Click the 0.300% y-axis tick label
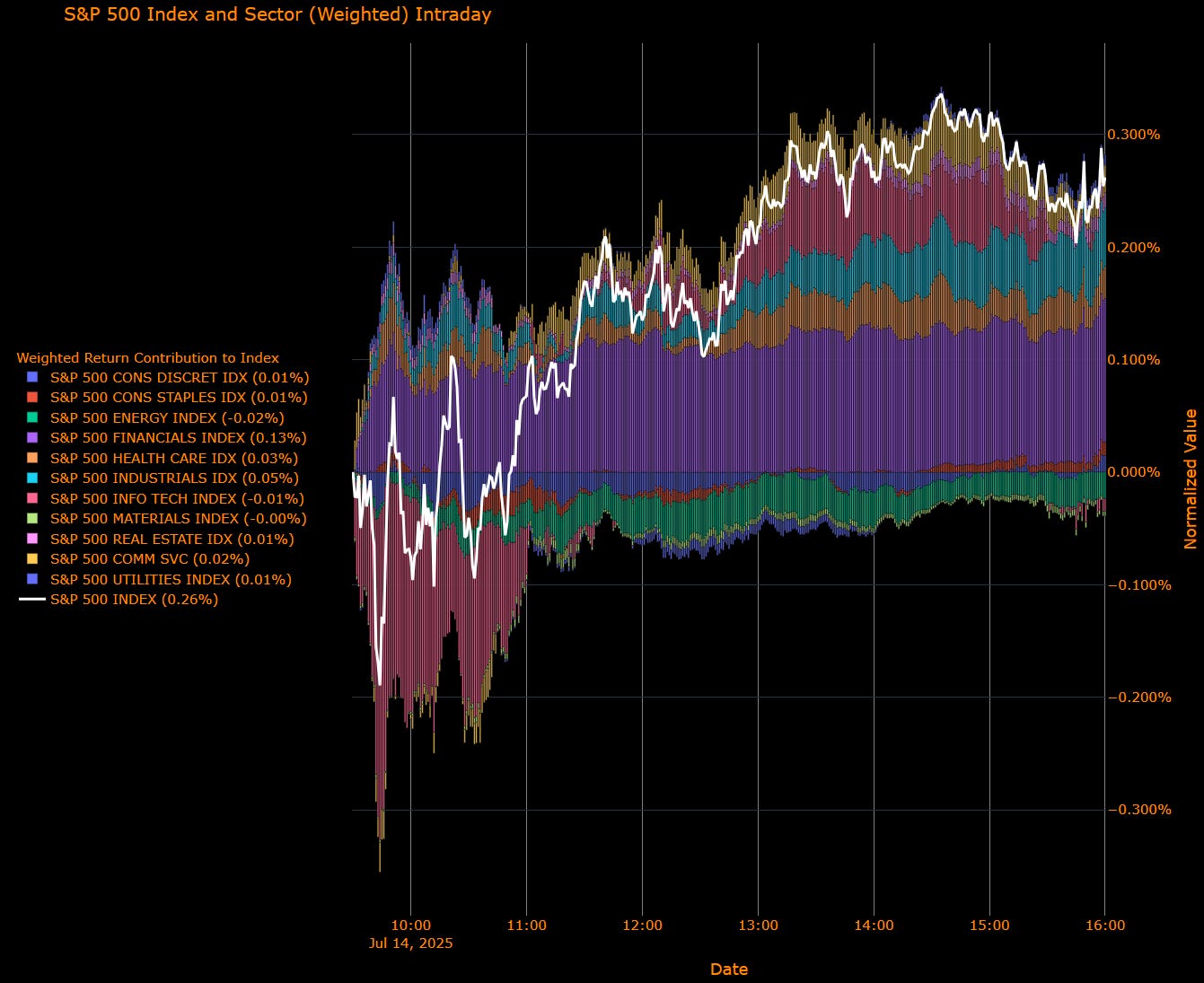Viewport: 1204px width, 983px height. click(x=1134, y=135)
